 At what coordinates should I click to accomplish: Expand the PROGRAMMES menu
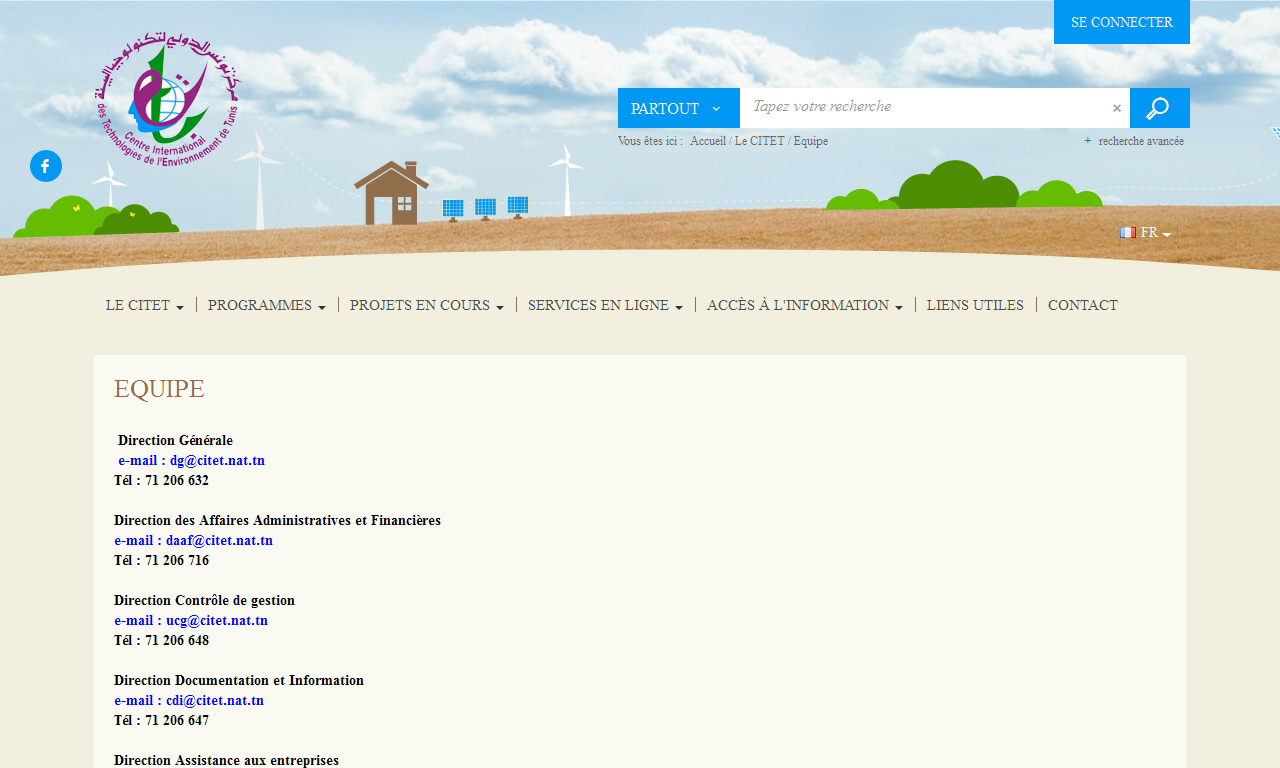(x=267, y=305)
